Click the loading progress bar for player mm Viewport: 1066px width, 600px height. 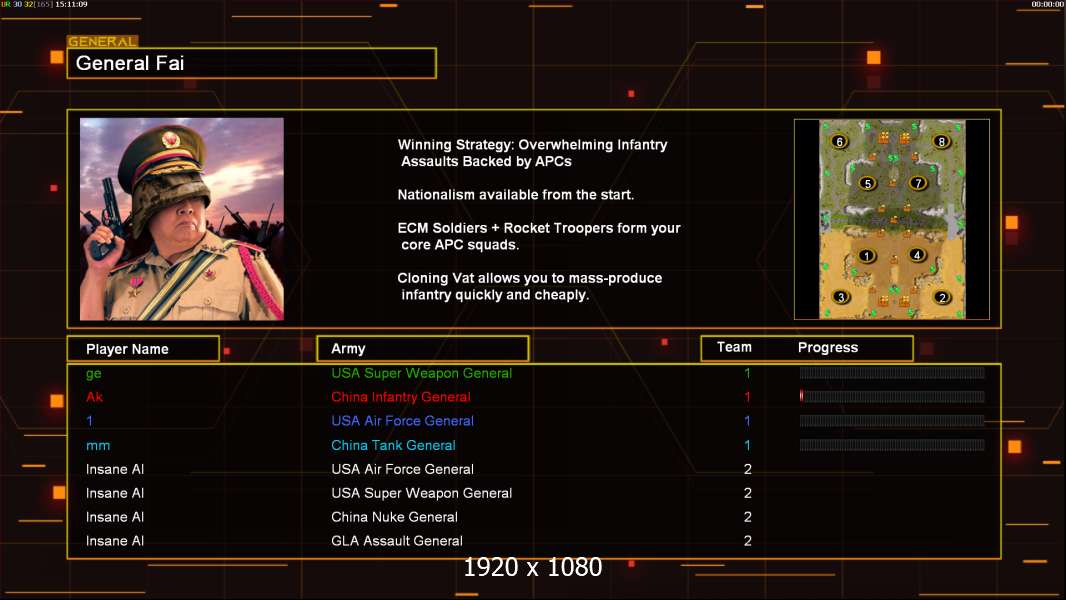[892, 445]
